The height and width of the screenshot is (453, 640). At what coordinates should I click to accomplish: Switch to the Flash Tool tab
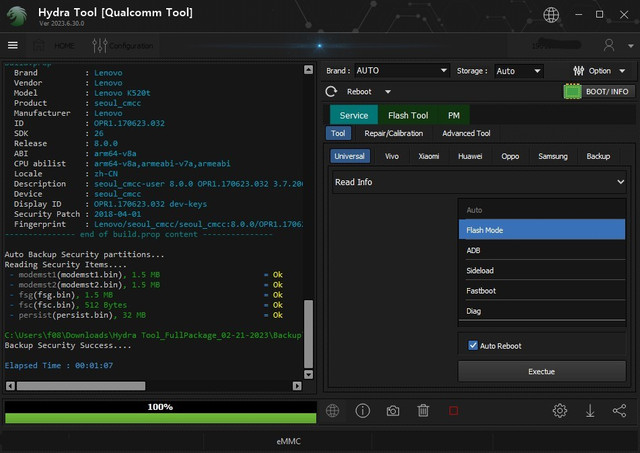click(408, 116)
